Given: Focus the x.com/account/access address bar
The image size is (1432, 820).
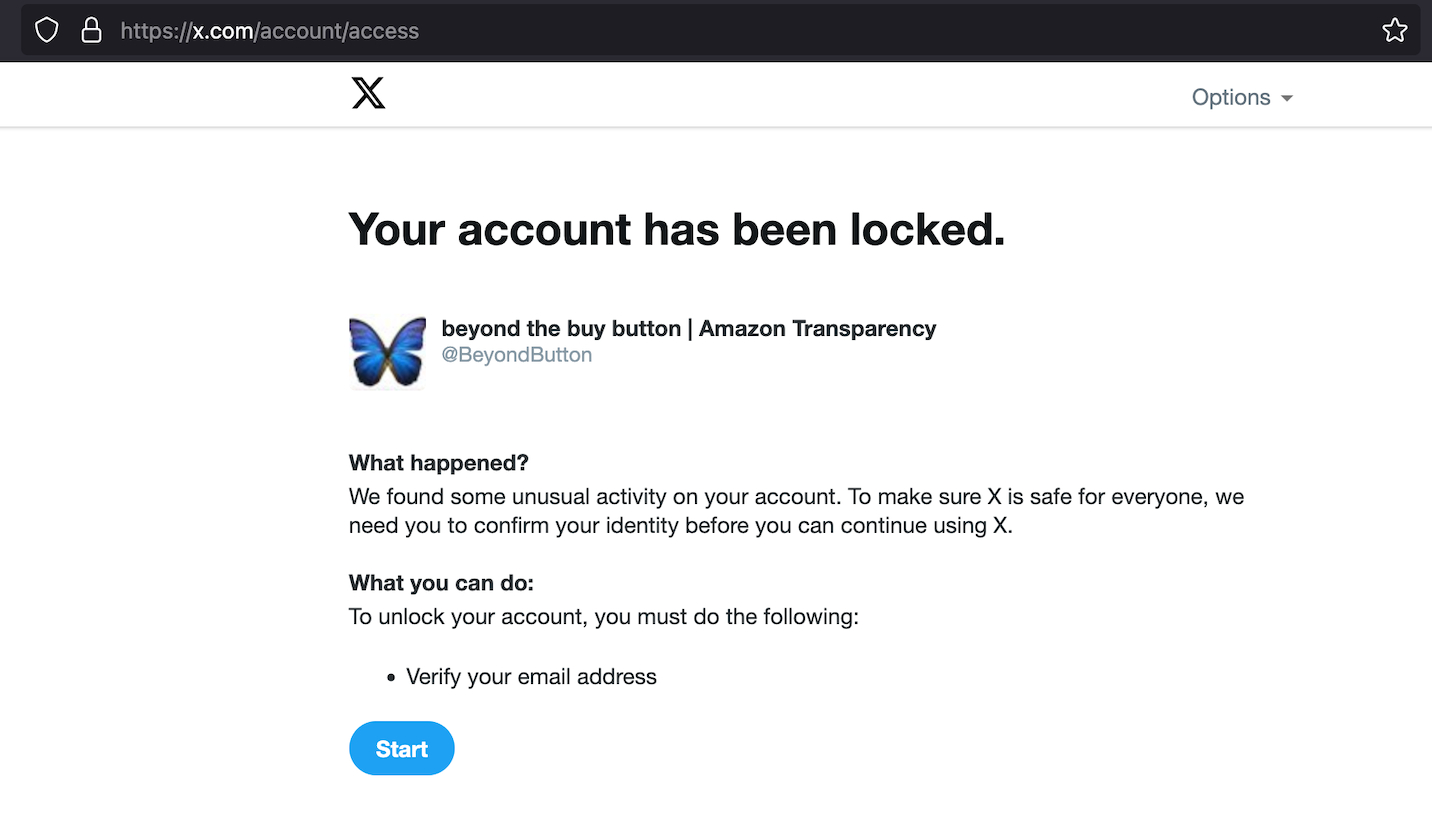Looking at the screenshot, I should pyautogui.click(x=700, y=30).
